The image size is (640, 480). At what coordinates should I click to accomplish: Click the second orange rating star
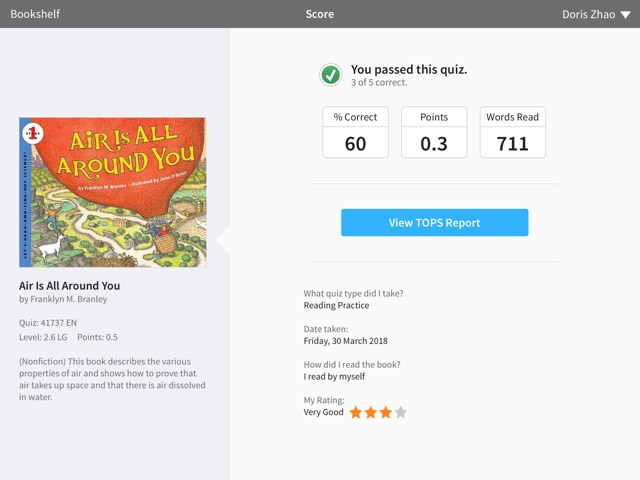tap(371, 412)
